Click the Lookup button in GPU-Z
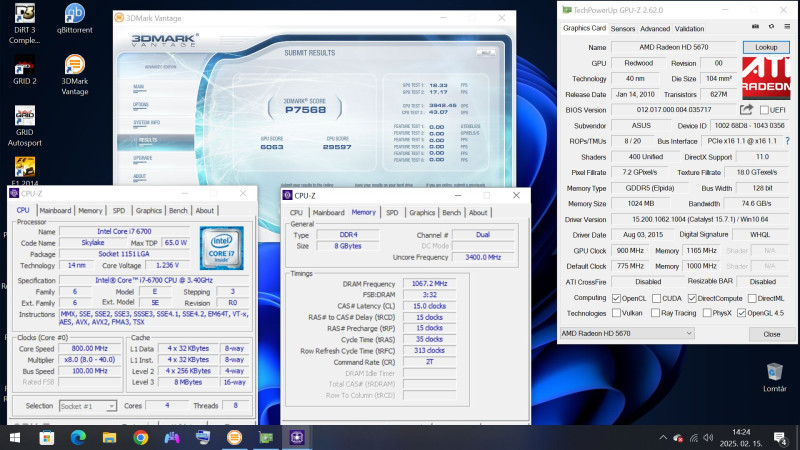The image size is (800, 450). point(766,47)
